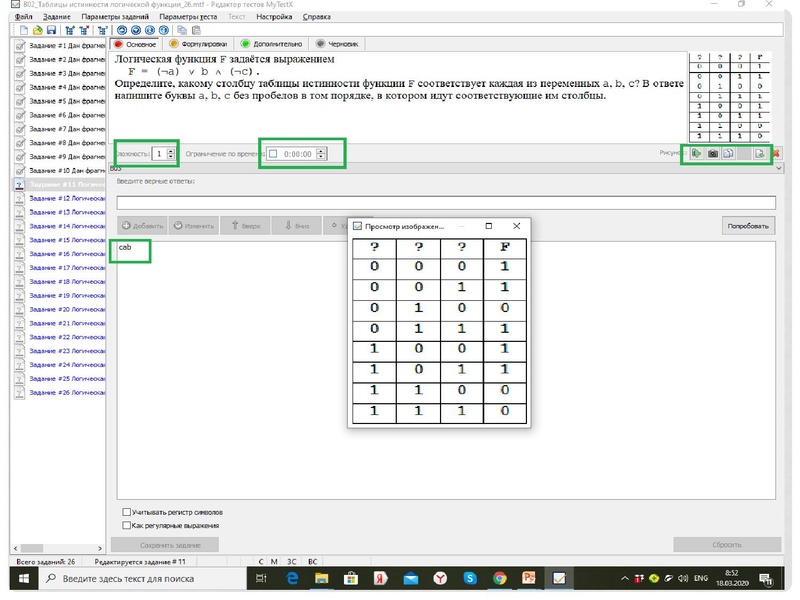
Task: Click the New file icon in toolbar
Action: (x=23, y=31)
